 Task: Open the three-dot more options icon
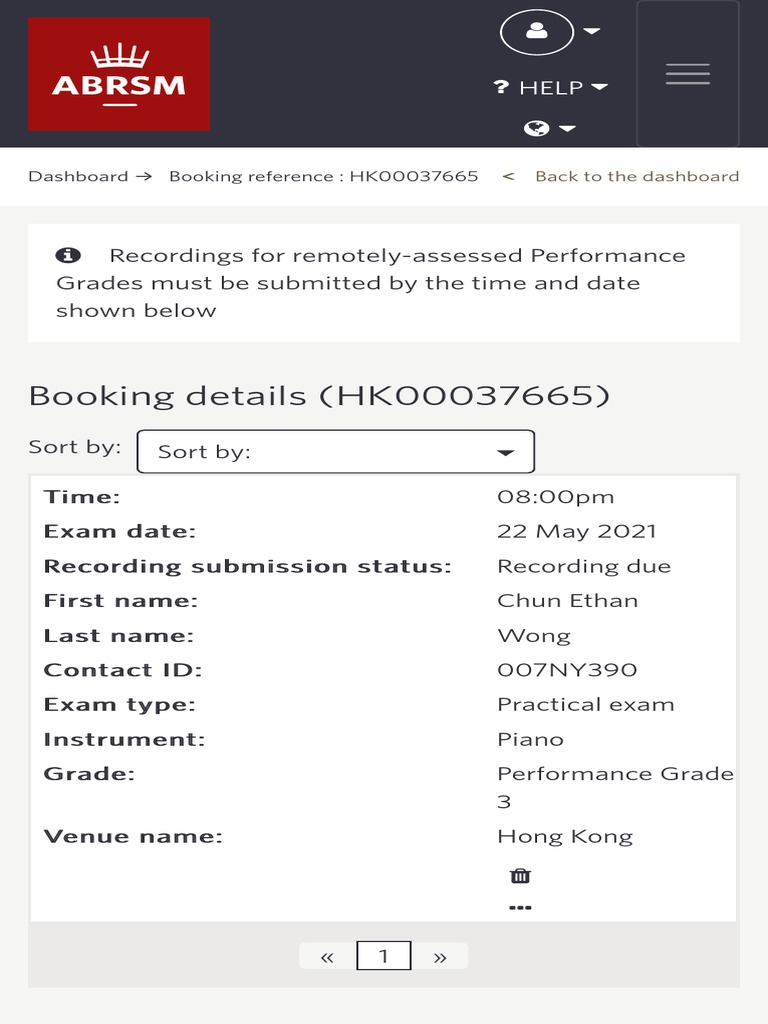point(520,908)
